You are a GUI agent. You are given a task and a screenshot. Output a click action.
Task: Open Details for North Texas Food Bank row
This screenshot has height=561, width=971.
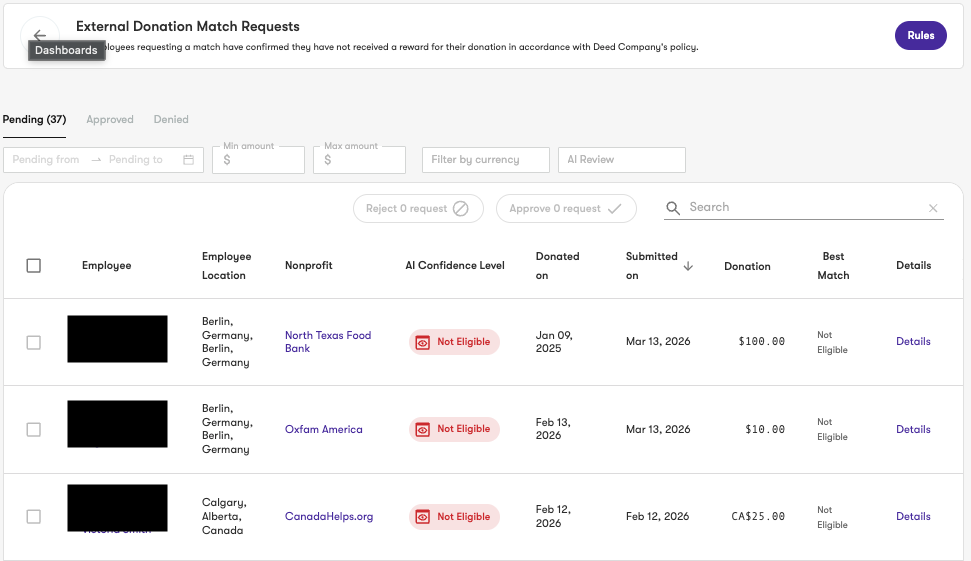click(x=913, y=341)
